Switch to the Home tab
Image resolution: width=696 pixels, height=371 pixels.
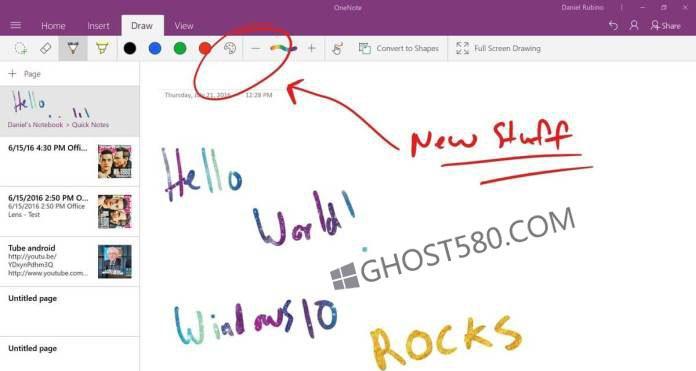[x=53, y=26]
